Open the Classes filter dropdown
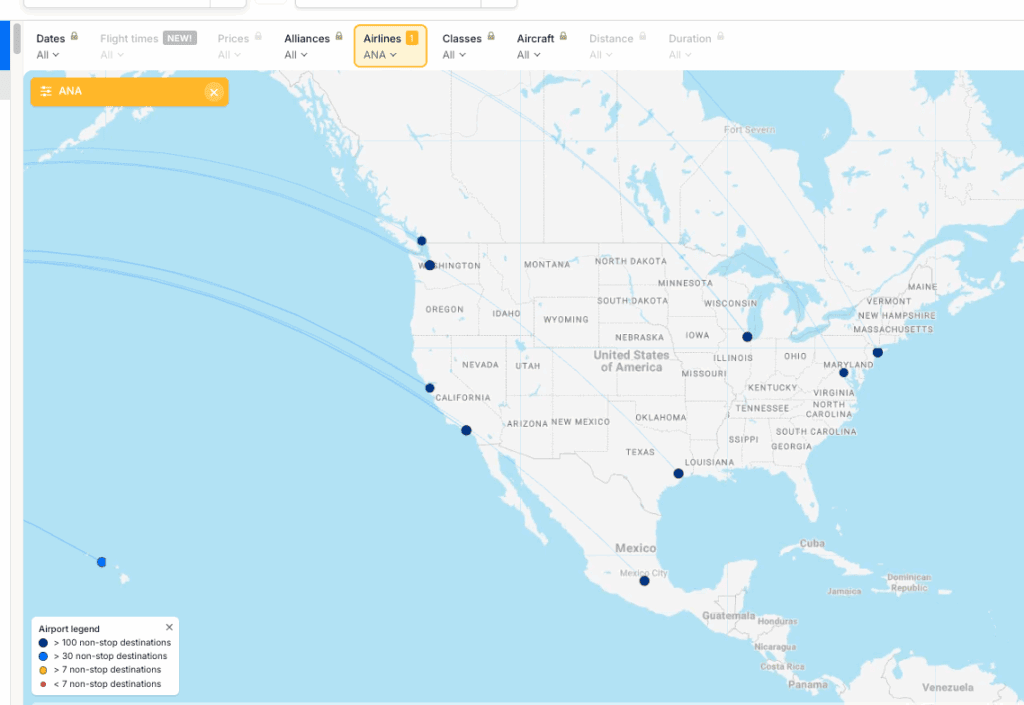Image resolution: width=1024 pixels, height=705 pixels. click(468, 46)
